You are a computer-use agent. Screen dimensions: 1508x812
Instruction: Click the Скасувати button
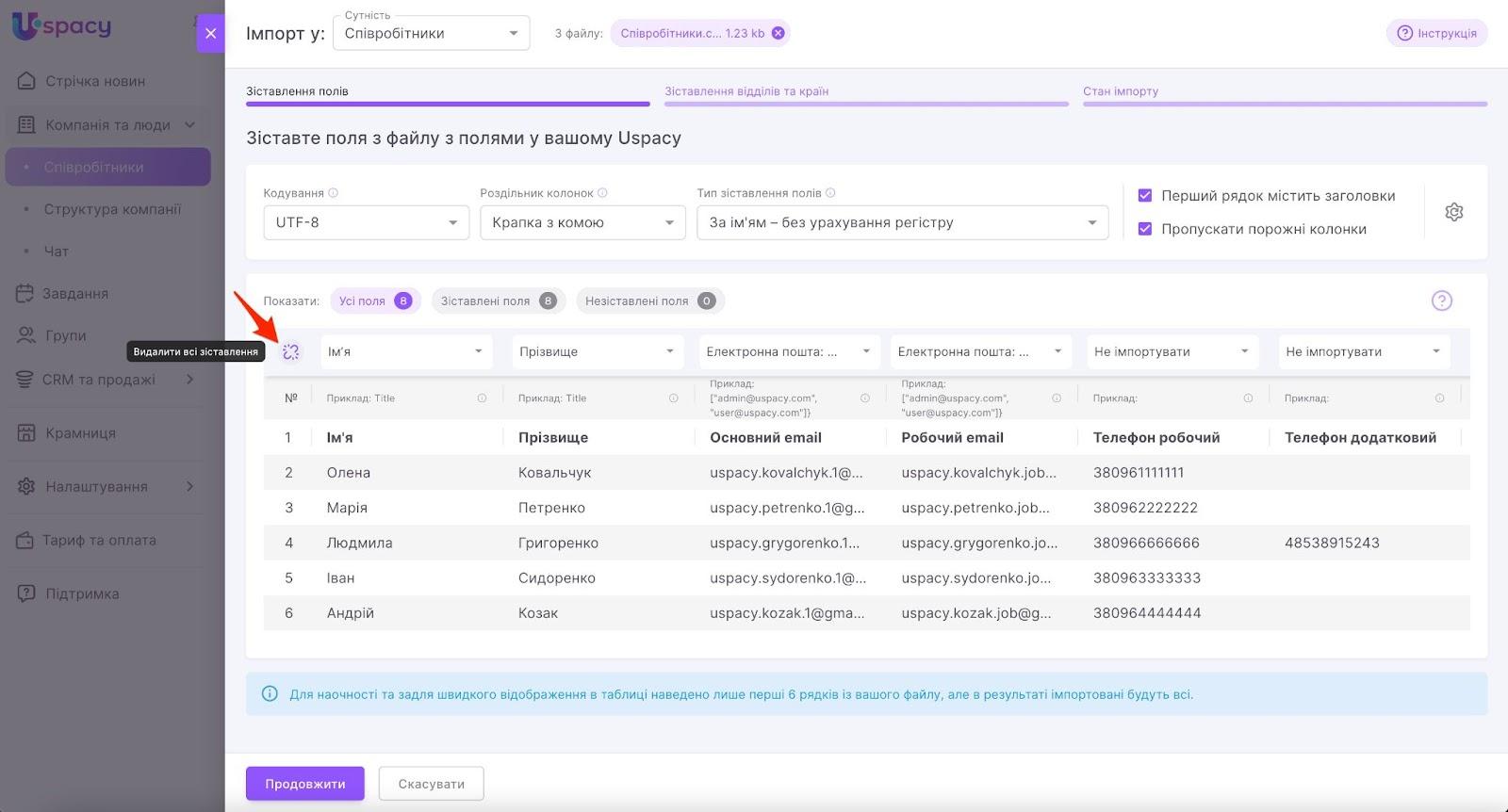pos(431,784)
